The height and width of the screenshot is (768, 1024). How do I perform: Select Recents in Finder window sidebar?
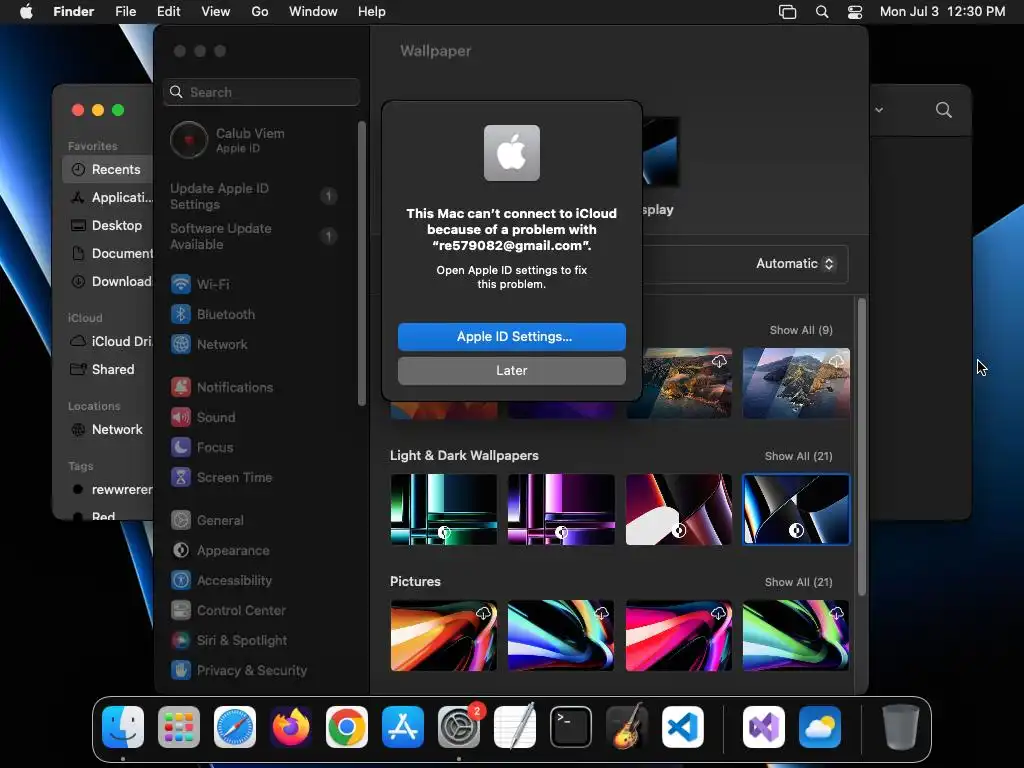click(x=108, y=170)
